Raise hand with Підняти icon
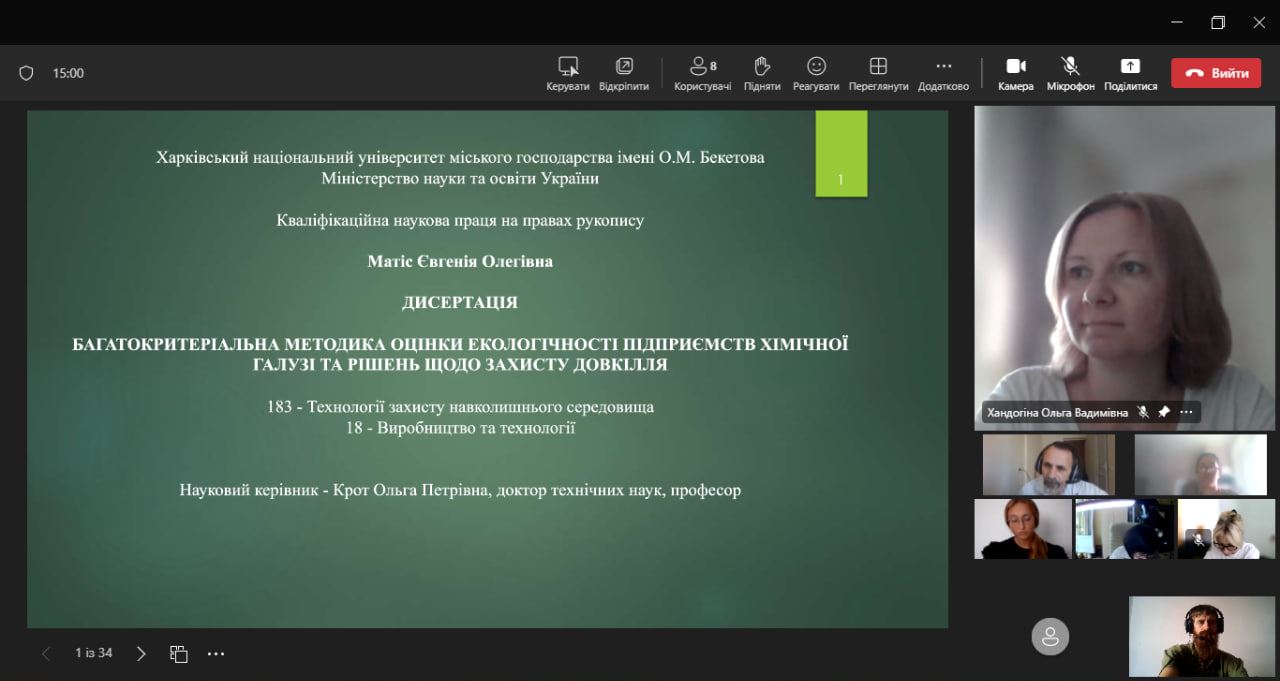Screen dimensions: 1280x681 pyautogui.click(x=762, y=67)
